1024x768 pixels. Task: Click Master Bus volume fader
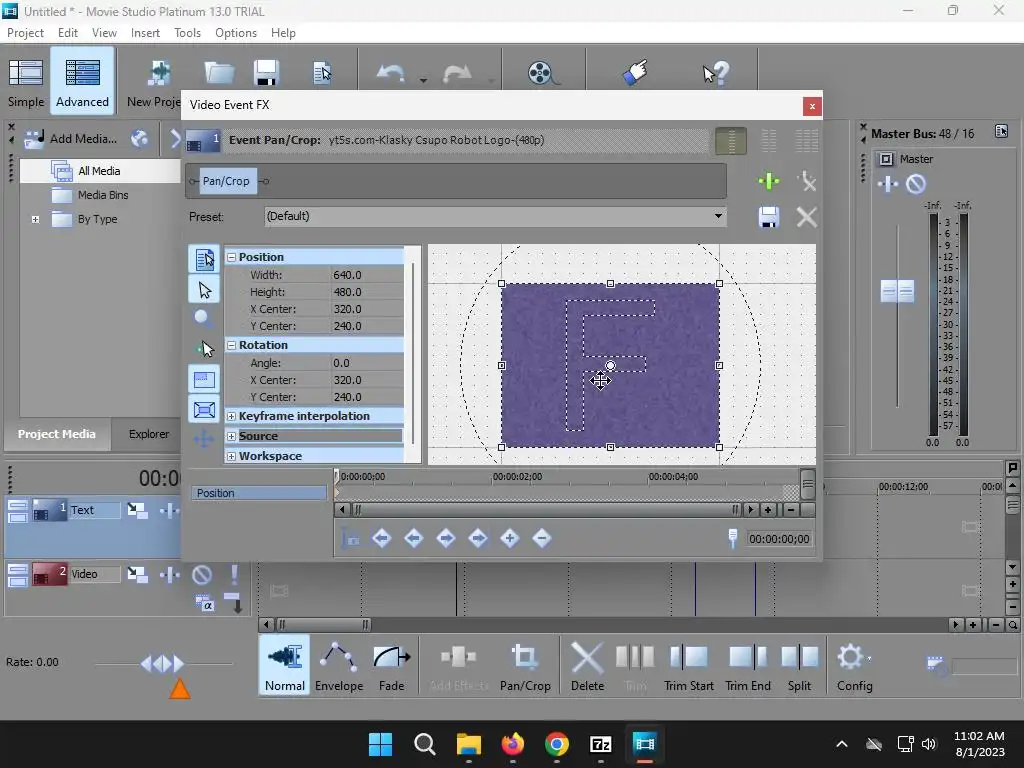coord(897,291)
